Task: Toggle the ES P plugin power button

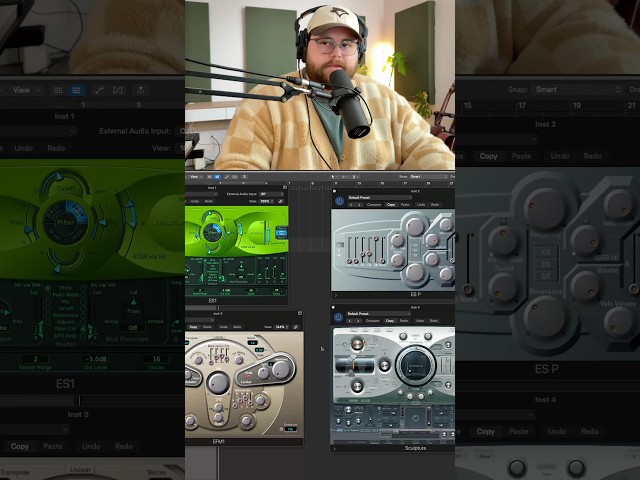Action: coord(340,201)
